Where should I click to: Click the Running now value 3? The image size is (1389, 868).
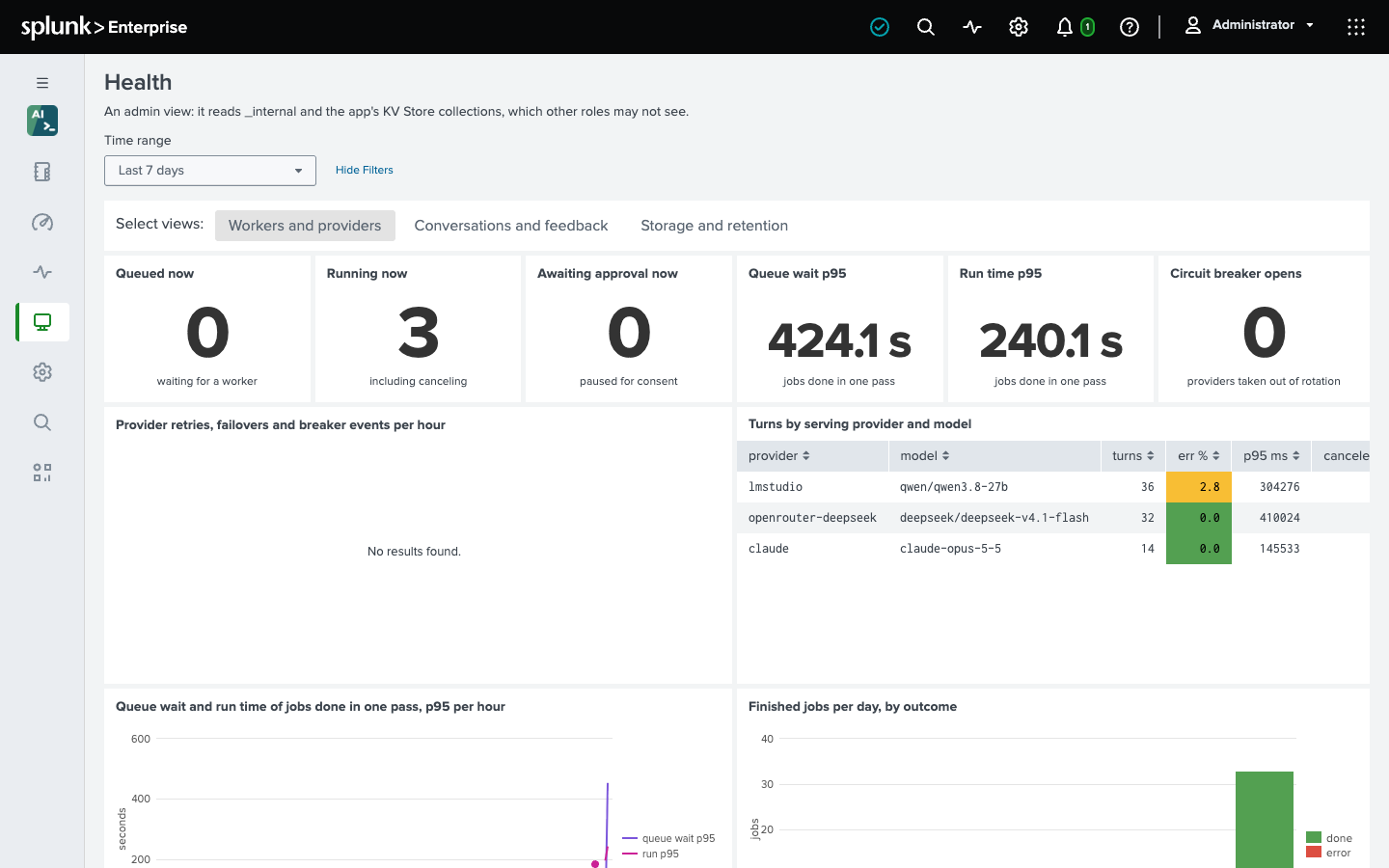pyautogui.click(x=418, y=333)
